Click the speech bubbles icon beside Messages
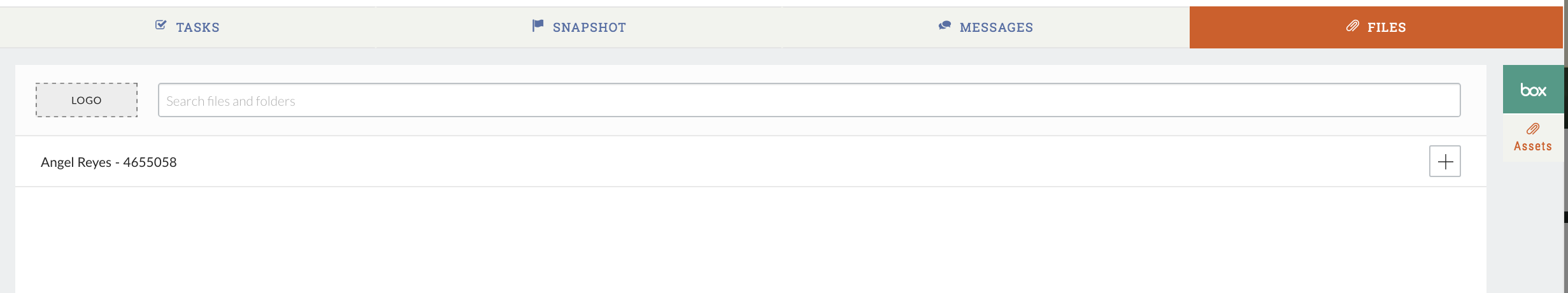 (944, 25)
